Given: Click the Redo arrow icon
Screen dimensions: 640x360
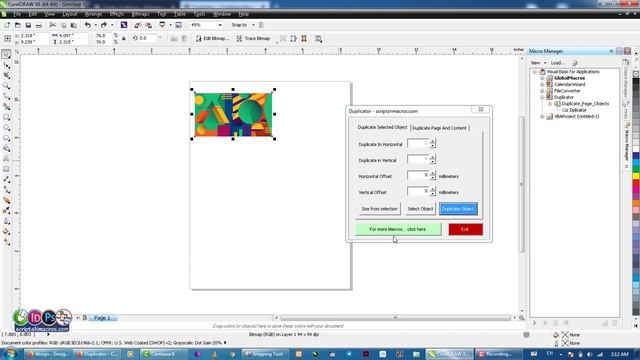Looking at the screenshot, I should tap(104, 25).
